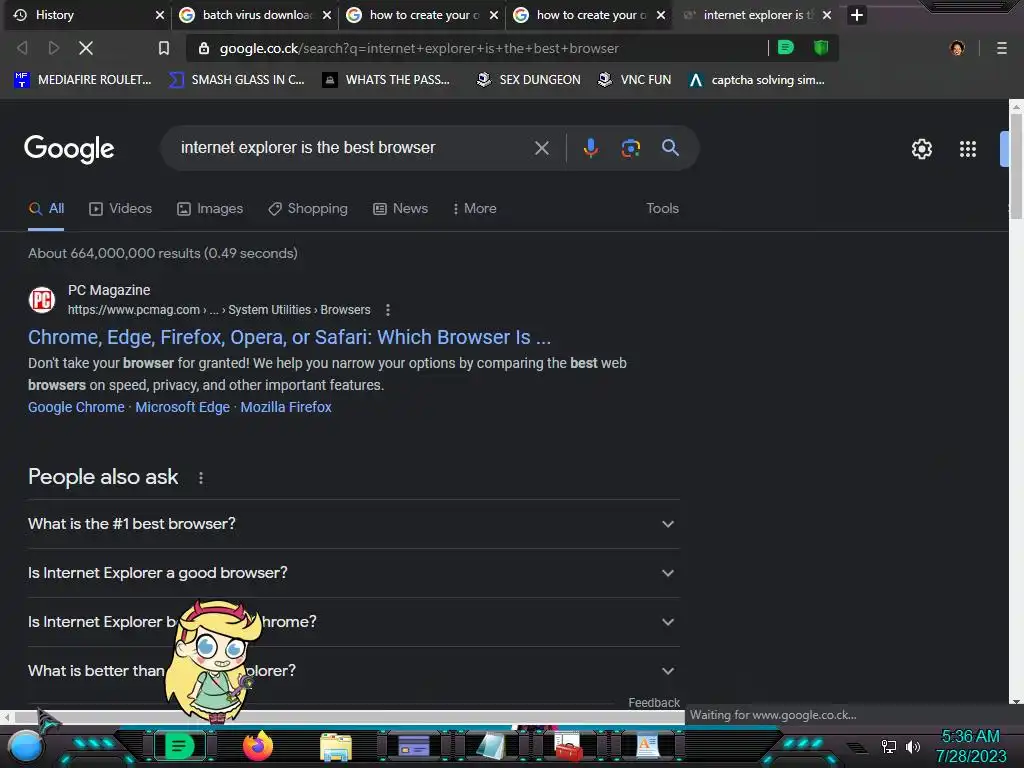Close the batch virus download tab

click(x=327, y=15)
